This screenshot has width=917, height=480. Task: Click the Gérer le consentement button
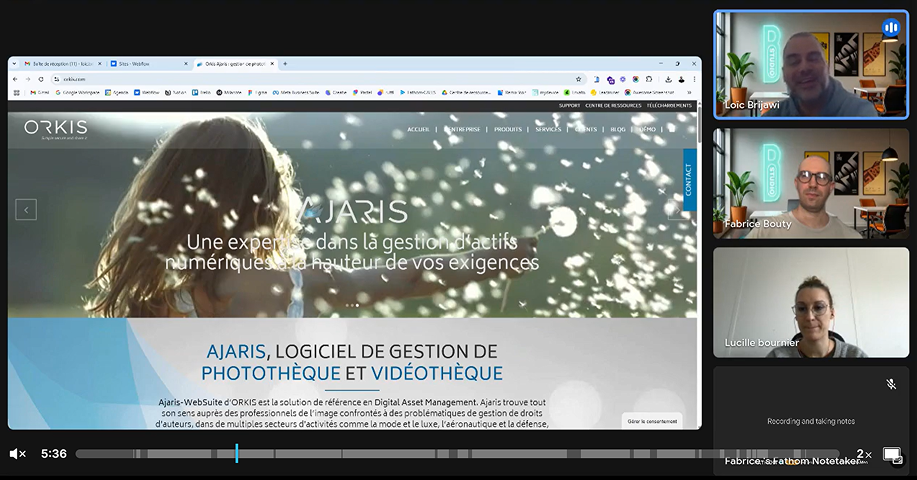point(652,421)
